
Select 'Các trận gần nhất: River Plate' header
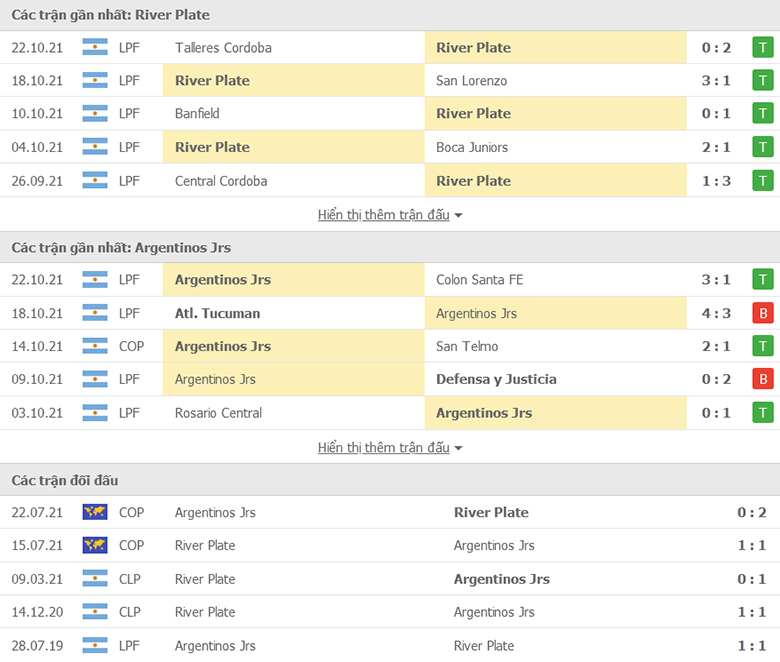(x=111, y=15)
